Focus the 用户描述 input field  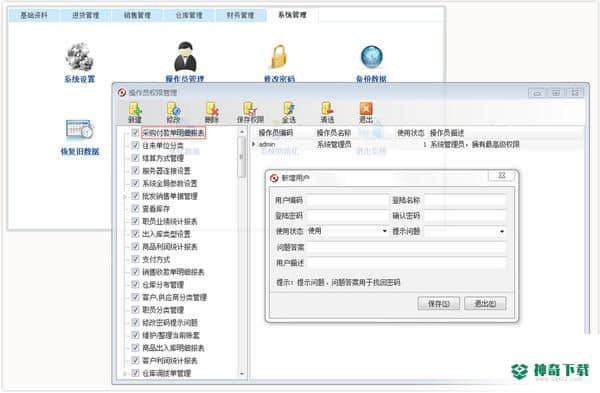[406, 263]
